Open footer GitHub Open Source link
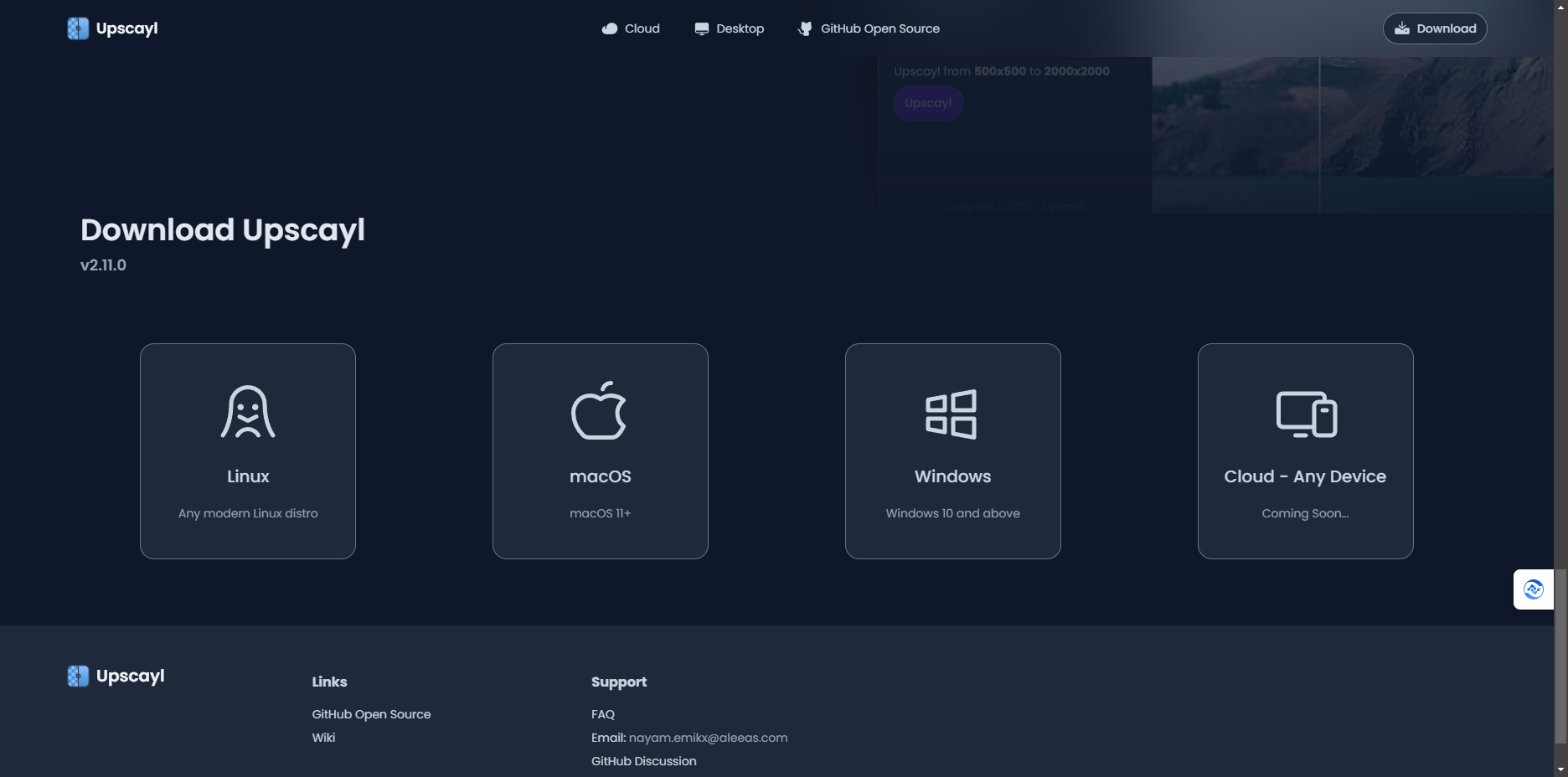This screenshot has width=1568, height=777. (x=371, y=714)
